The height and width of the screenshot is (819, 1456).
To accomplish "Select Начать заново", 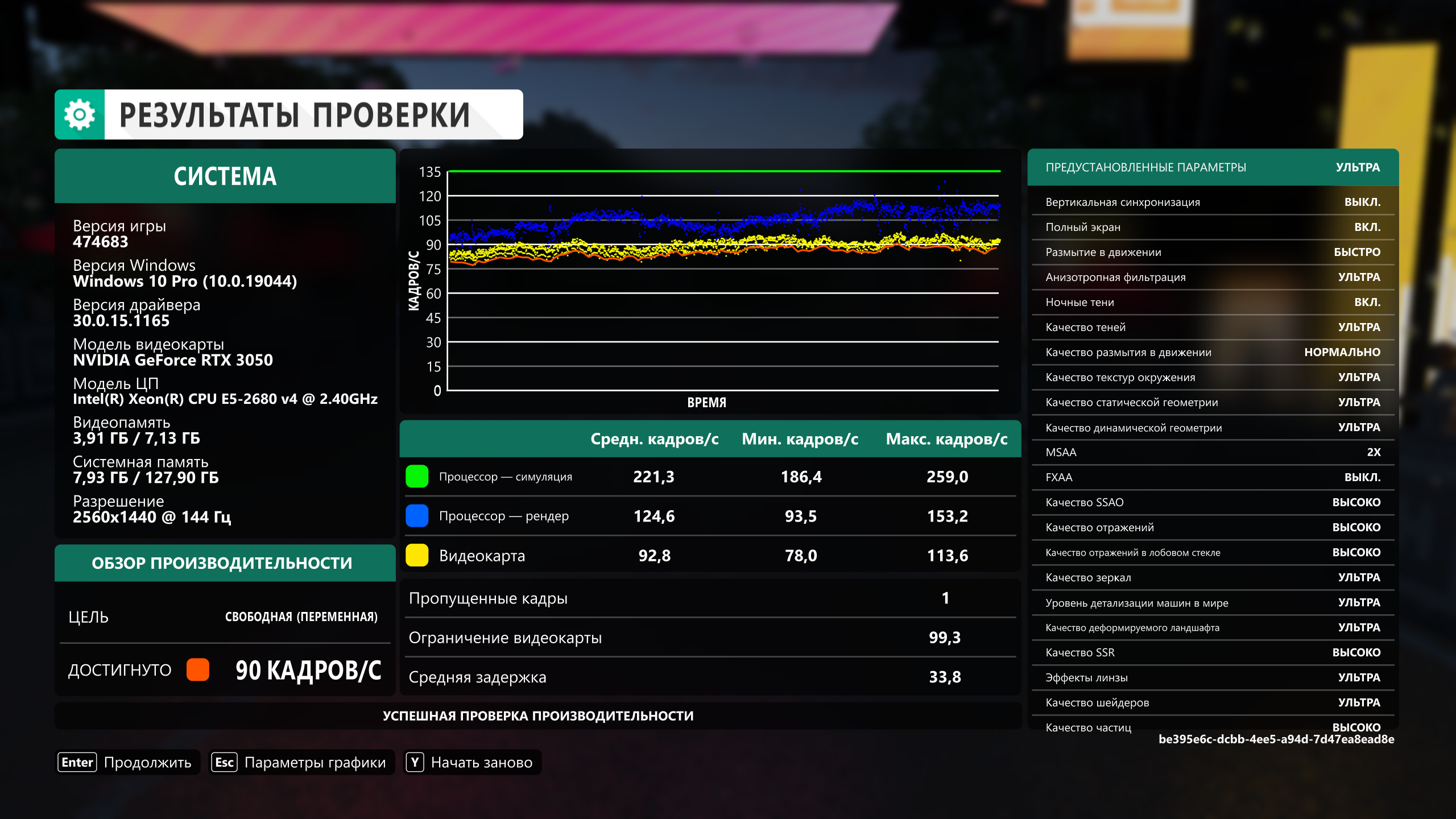I will [x=481, y=763].
